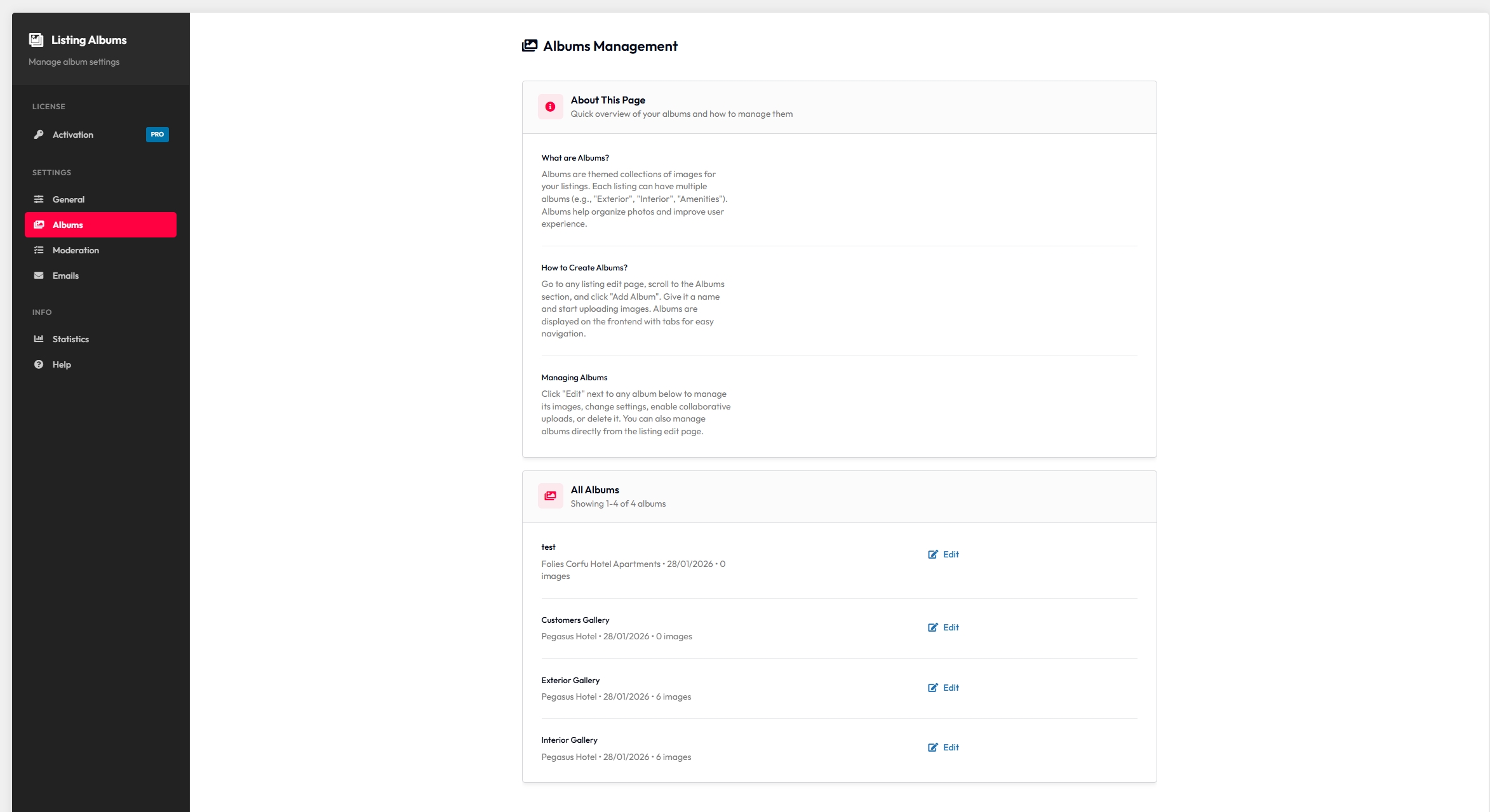Screen dimensions: 1490x812
Task: Click the Listing Albums header icon
Action: click(36, 39)
